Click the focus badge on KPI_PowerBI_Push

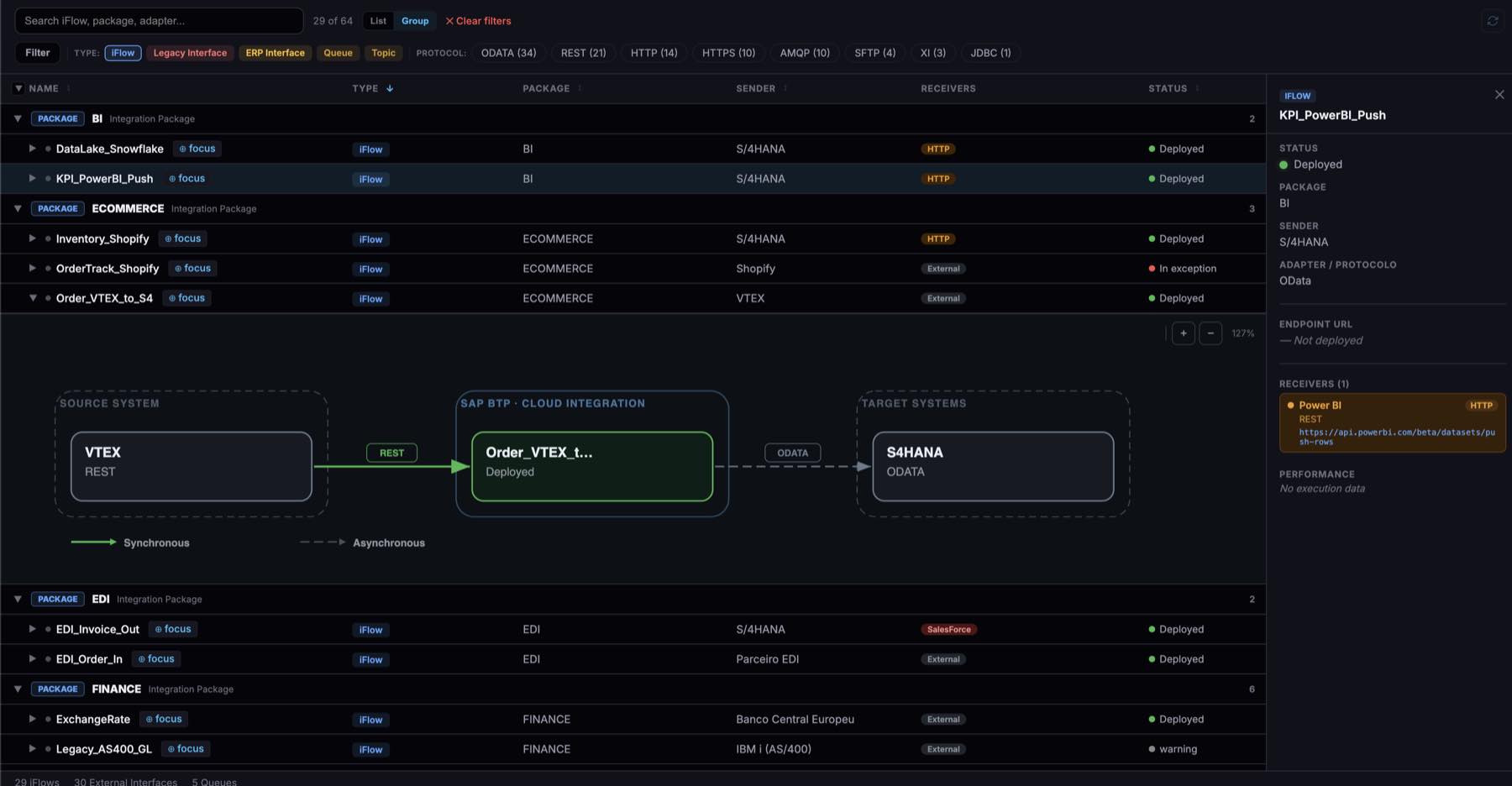(186, 179)
